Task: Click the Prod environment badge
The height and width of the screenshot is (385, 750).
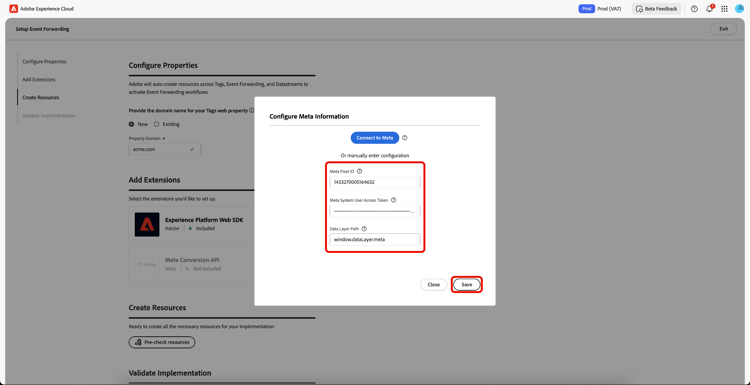Action: 586,9
